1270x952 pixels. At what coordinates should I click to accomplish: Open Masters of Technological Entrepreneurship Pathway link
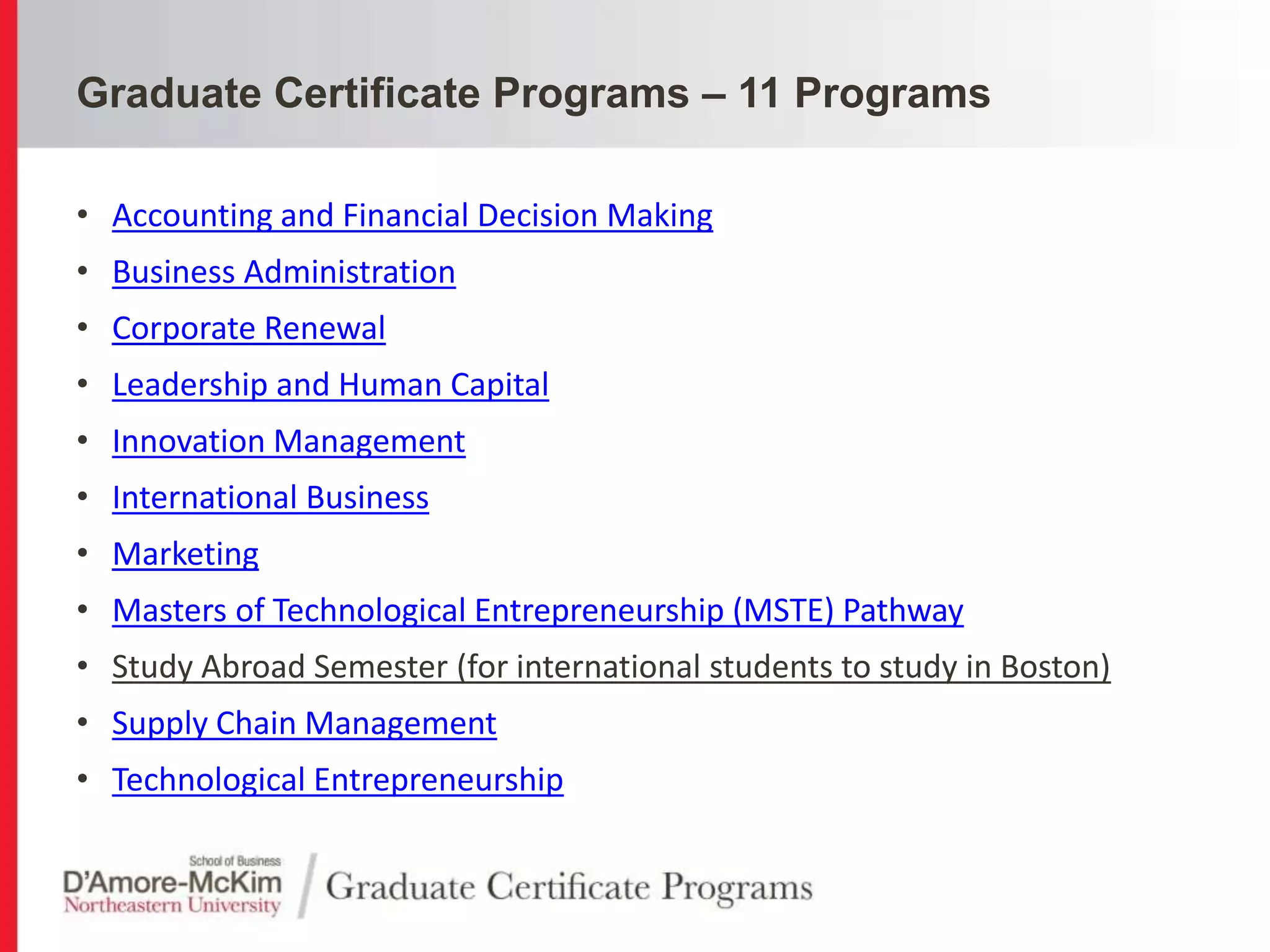click(x=538, y=611)
